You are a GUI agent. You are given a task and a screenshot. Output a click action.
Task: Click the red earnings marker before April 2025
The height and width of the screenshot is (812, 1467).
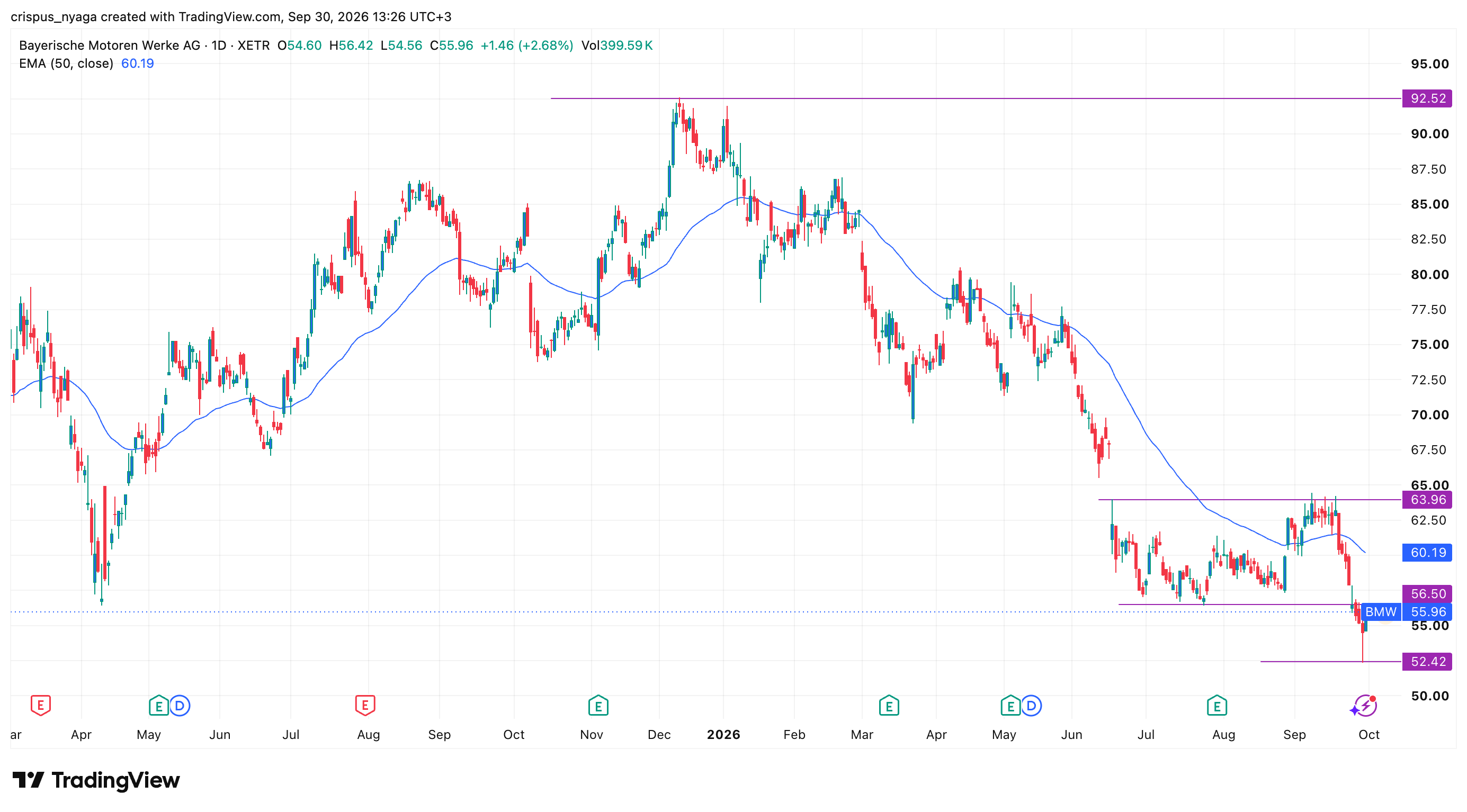click(x=40, y=706)
